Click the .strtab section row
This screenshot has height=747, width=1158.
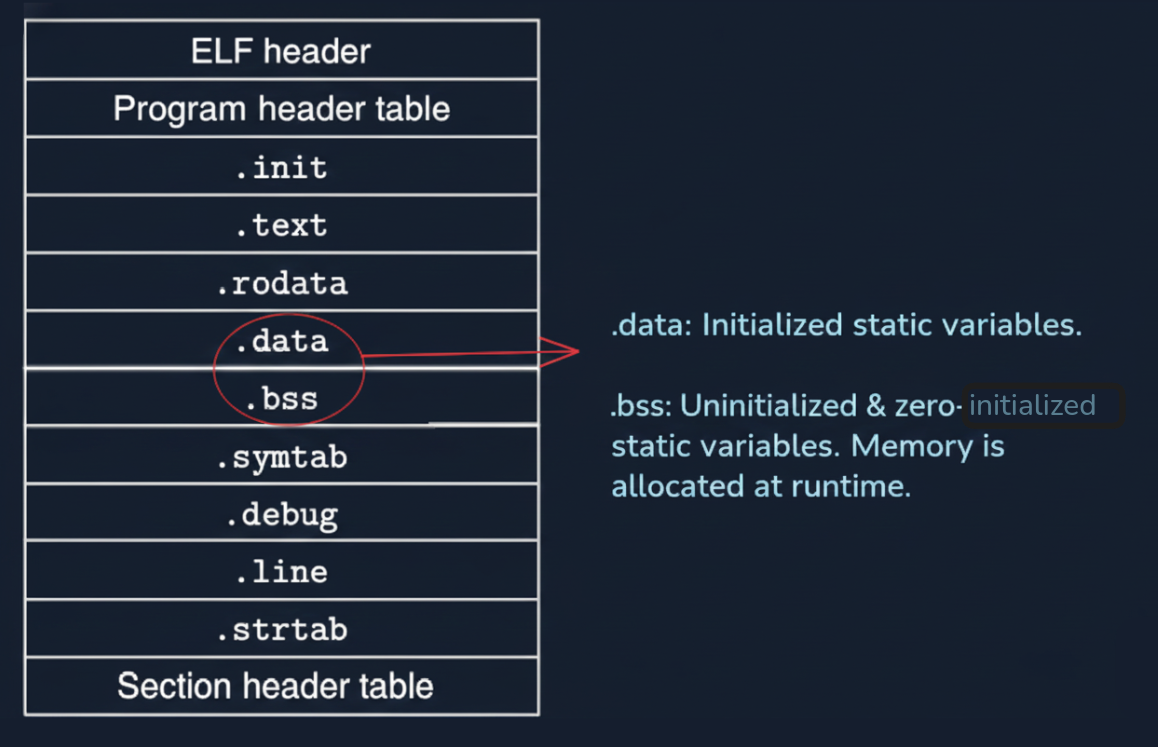coord(281,630)
